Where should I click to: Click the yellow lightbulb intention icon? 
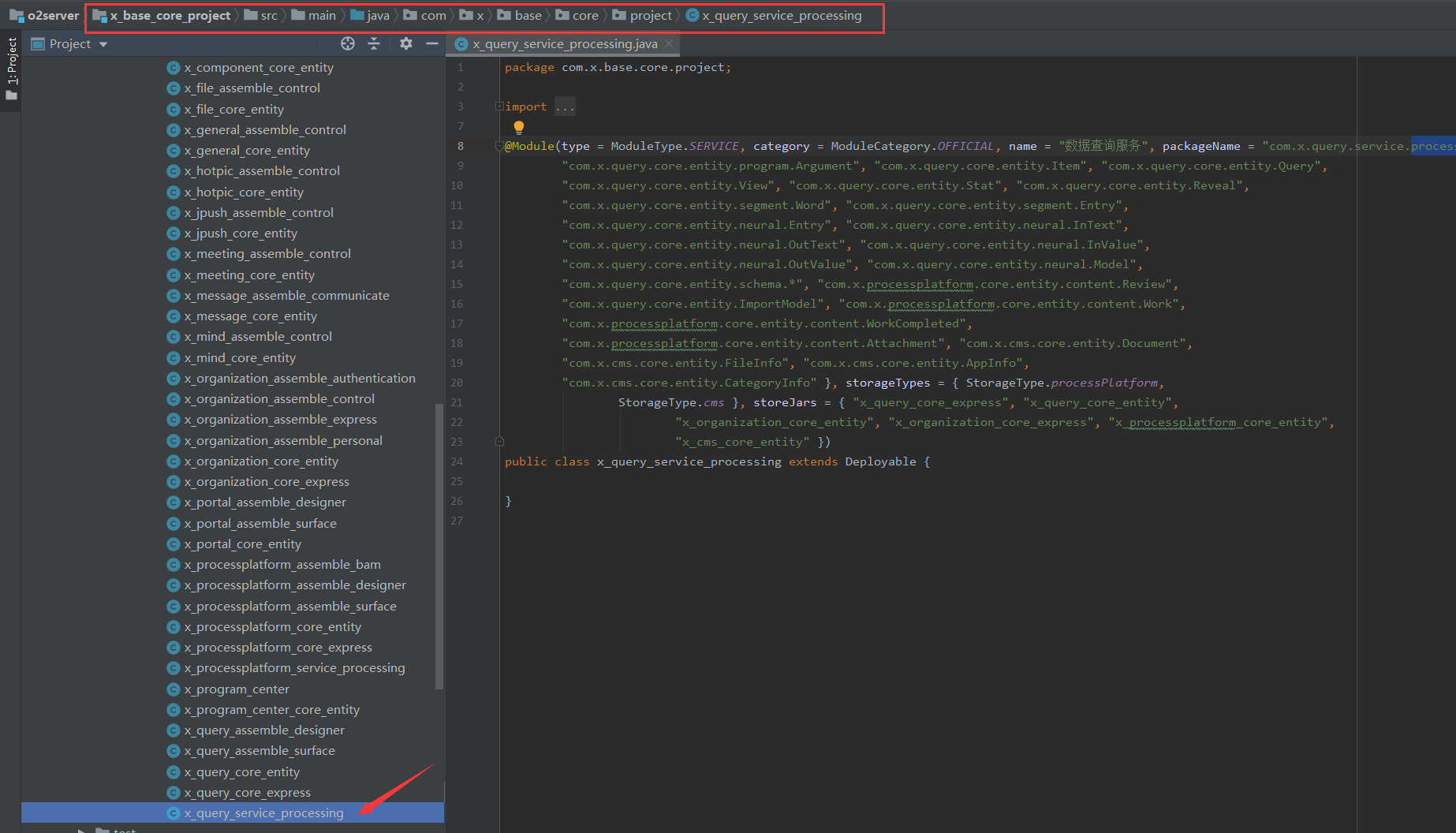pyautogui.click(x=518, y=127)
